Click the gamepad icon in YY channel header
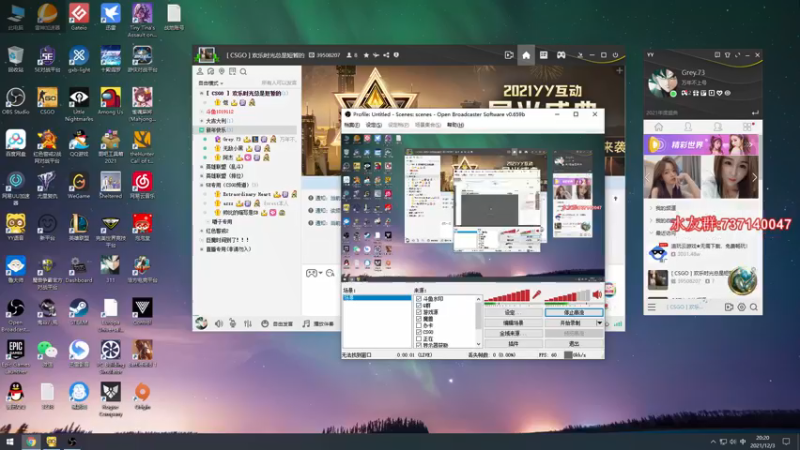The height and width of the screenshot is (450, 800). click(x=561, y=55)
